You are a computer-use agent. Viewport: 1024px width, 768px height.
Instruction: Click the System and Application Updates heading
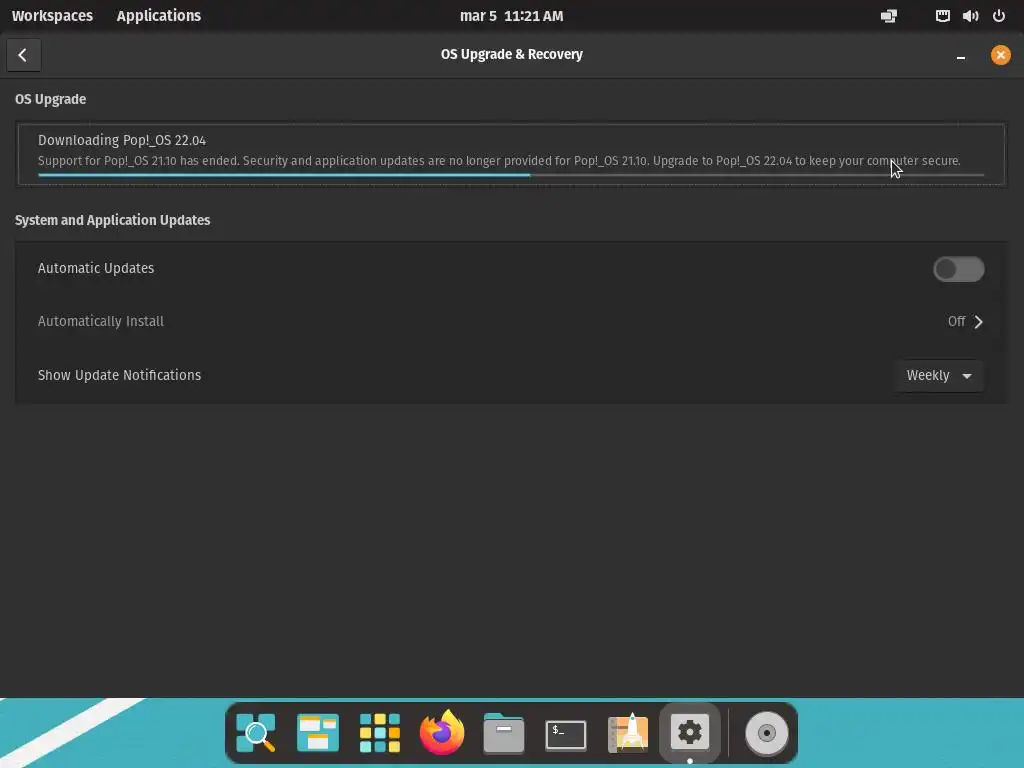pyautogui.click(x=112, y=220)
